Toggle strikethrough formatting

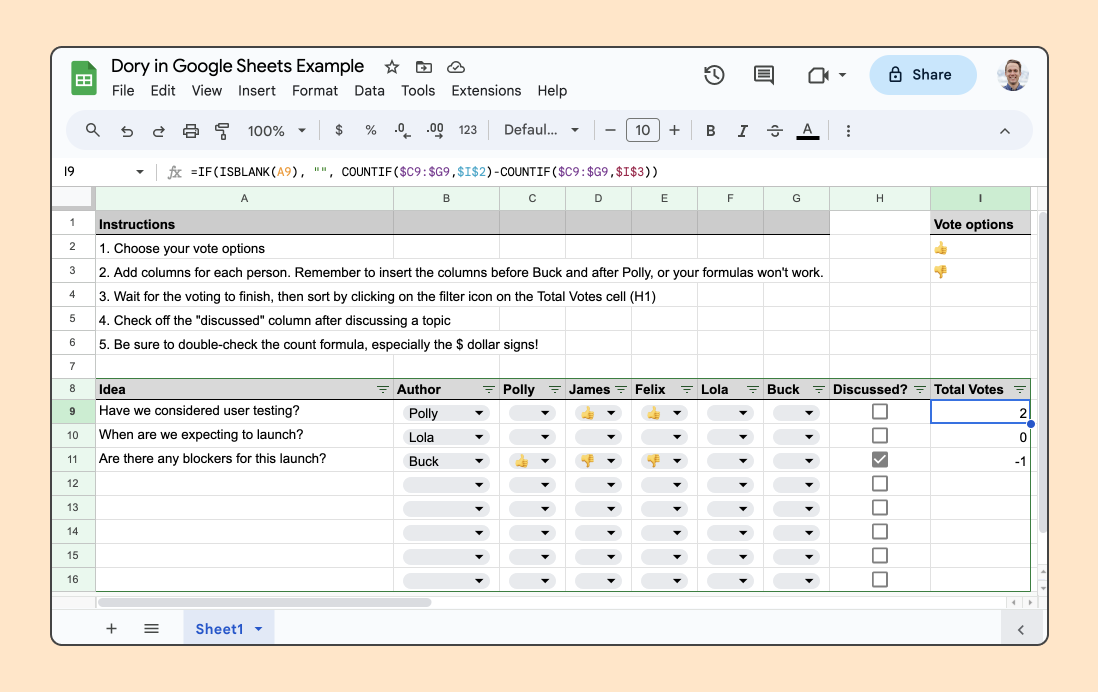pos(774,131)
